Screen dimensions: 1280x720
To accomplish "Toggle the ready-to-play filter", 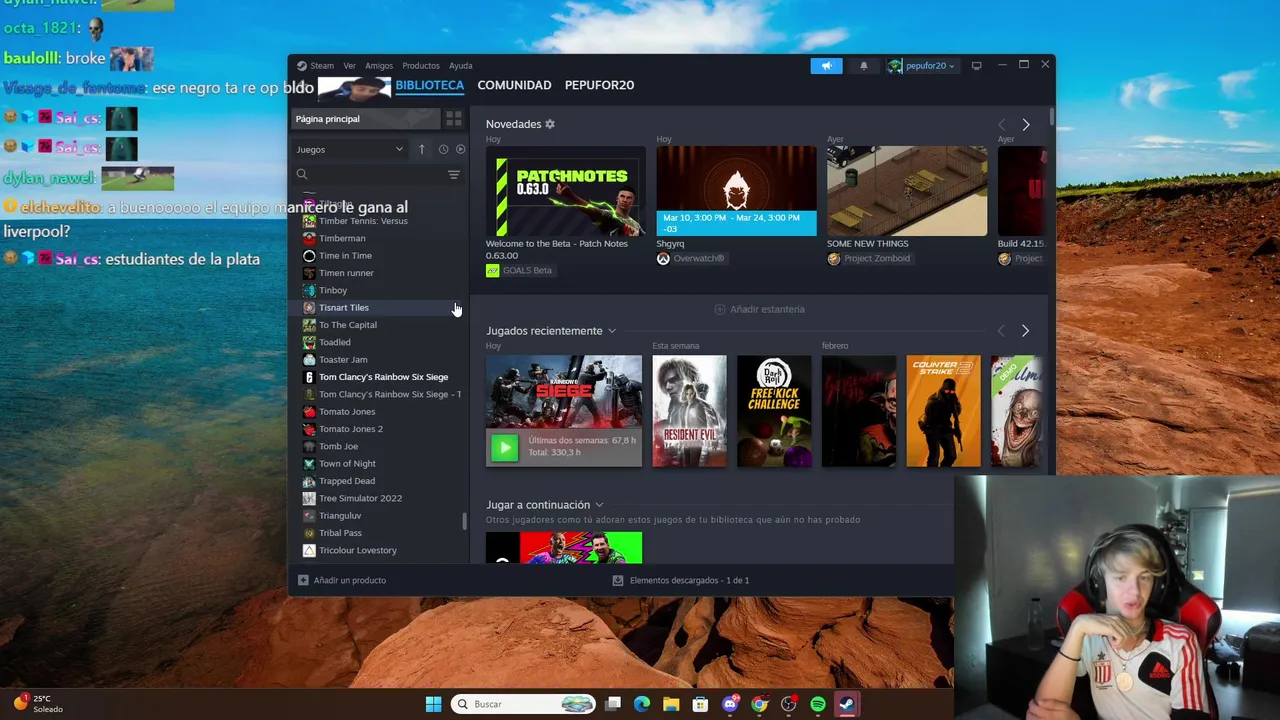I will [x=460, y=149].
